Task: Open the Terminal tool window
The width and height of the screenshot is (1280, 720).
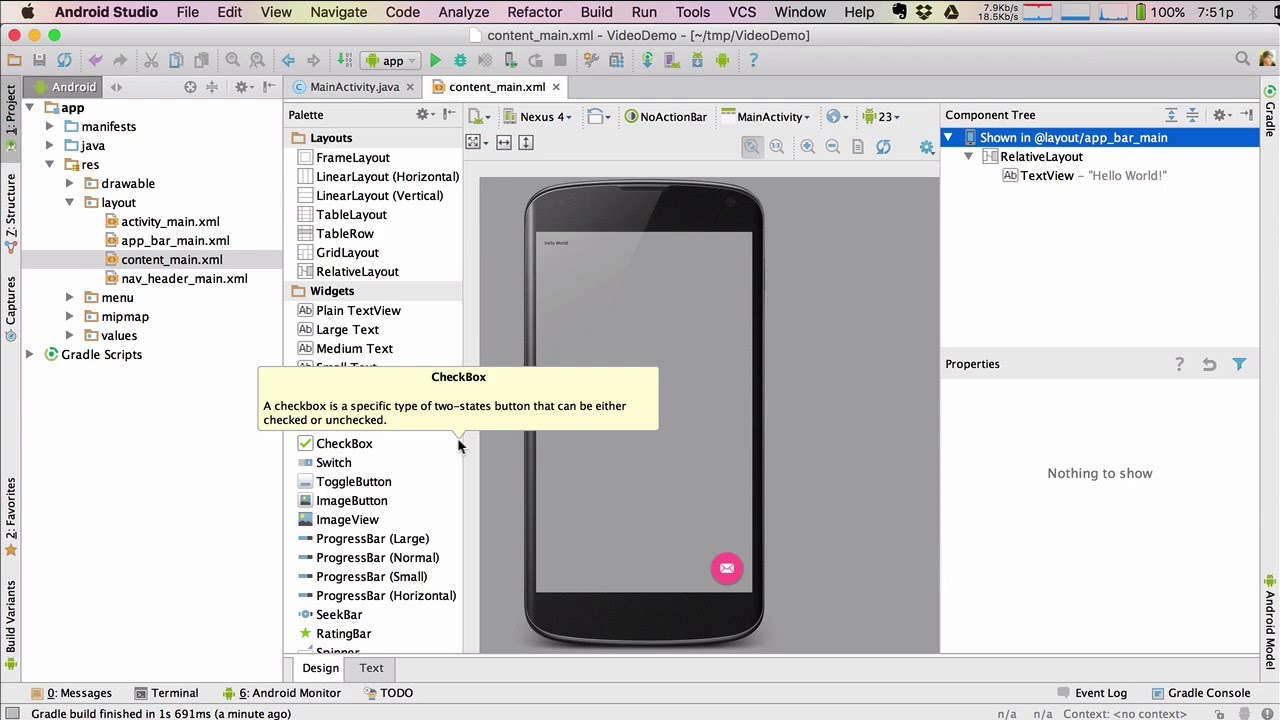Action: point(166,693)
